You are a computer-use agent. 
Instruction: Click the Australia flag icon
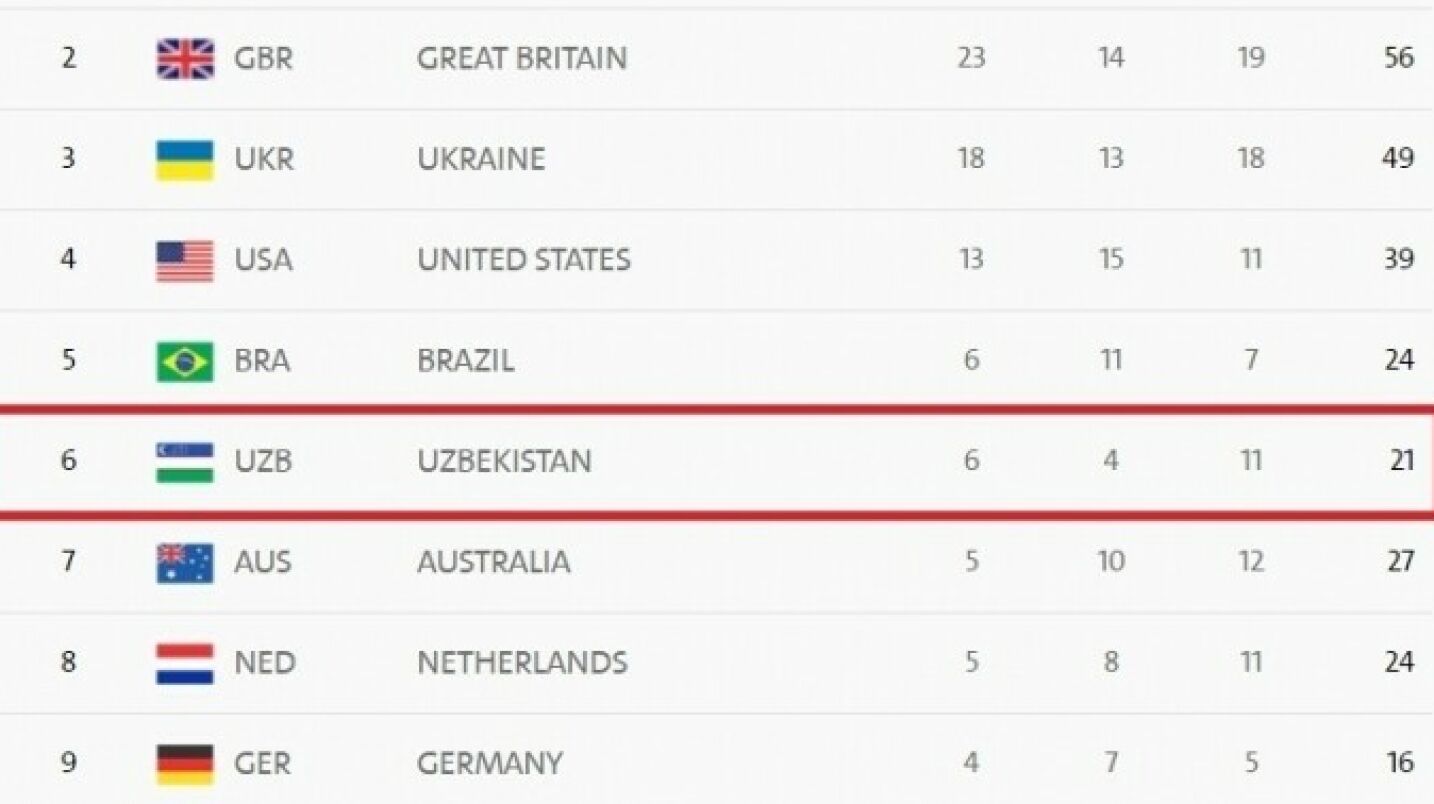185,562
